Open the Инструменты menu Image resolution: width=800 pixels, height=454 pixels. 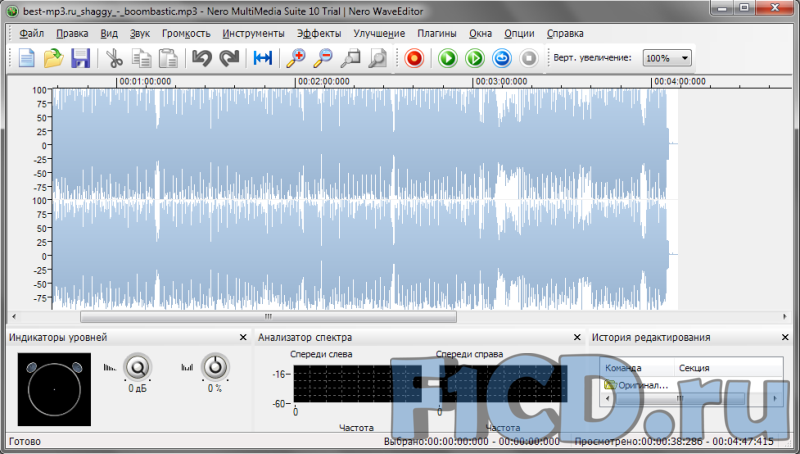coord(254,34)
